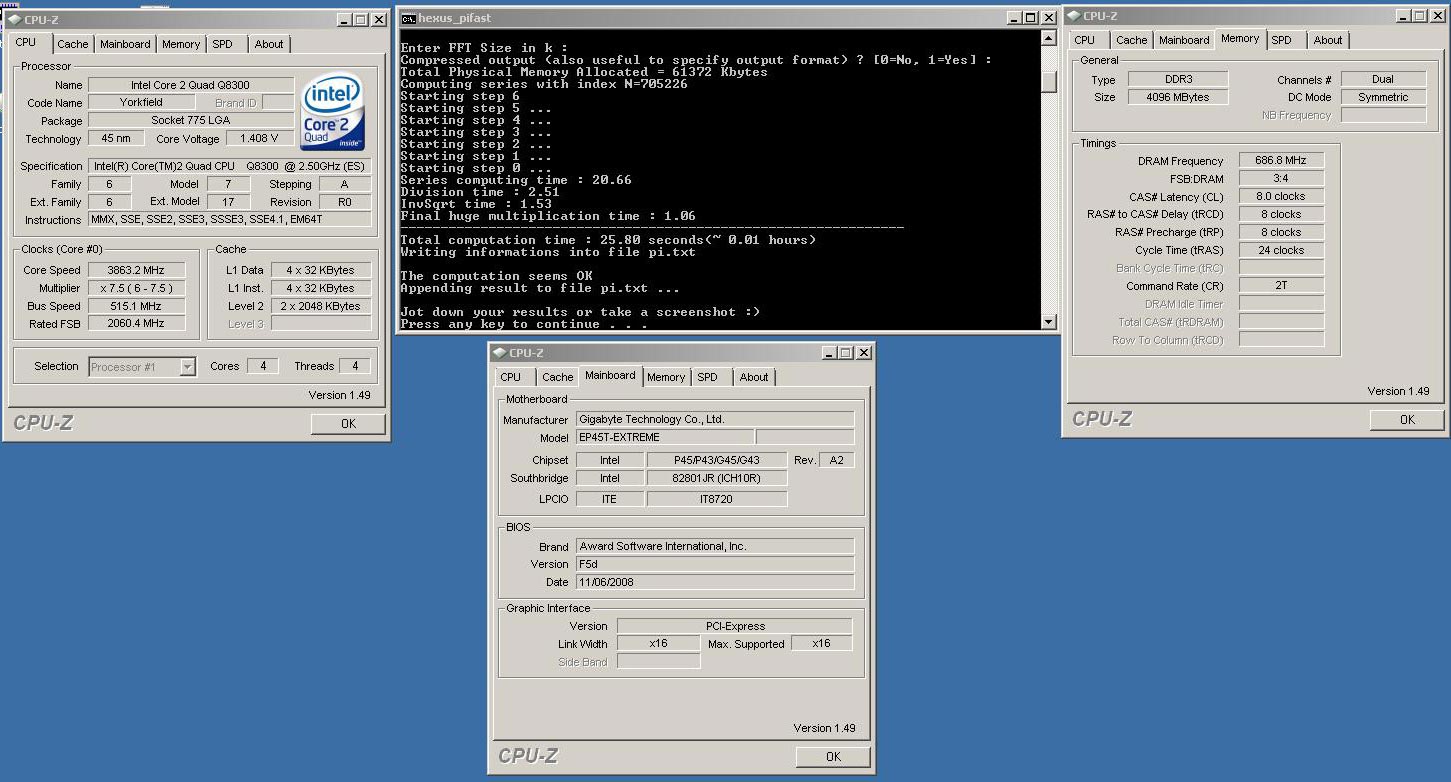Click the motherboard Model field EP45T-EXTREME
This screenshot has width=1451, height=782.
click(x=665, y=437)
